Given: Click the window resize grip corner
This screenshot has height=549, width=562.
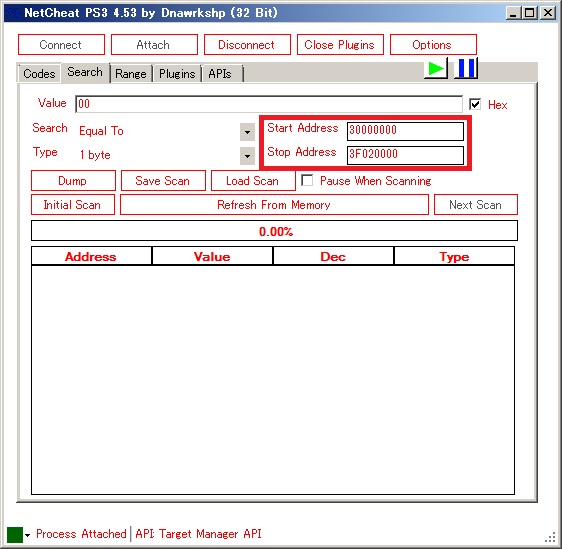Looking at the screenshot, I should pyautogui.click(x=551, y=538).
